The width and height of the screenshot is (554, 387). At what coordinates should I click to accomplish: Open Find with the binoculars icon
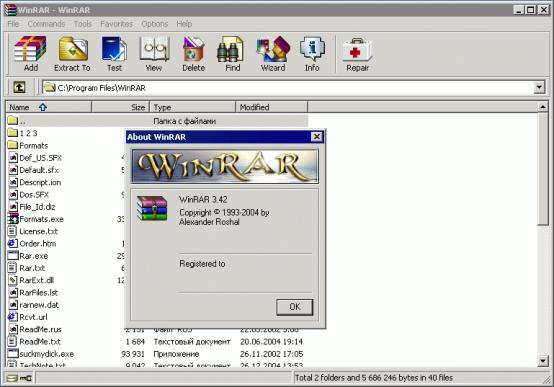pos(230,49)
